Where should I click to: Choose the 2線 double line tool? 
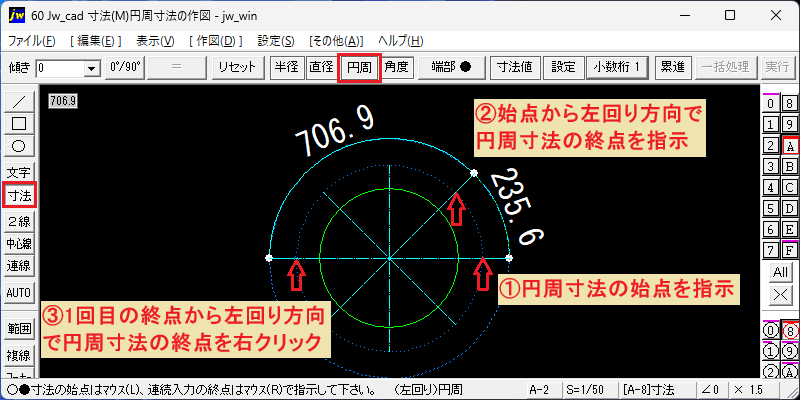point(19,221)
